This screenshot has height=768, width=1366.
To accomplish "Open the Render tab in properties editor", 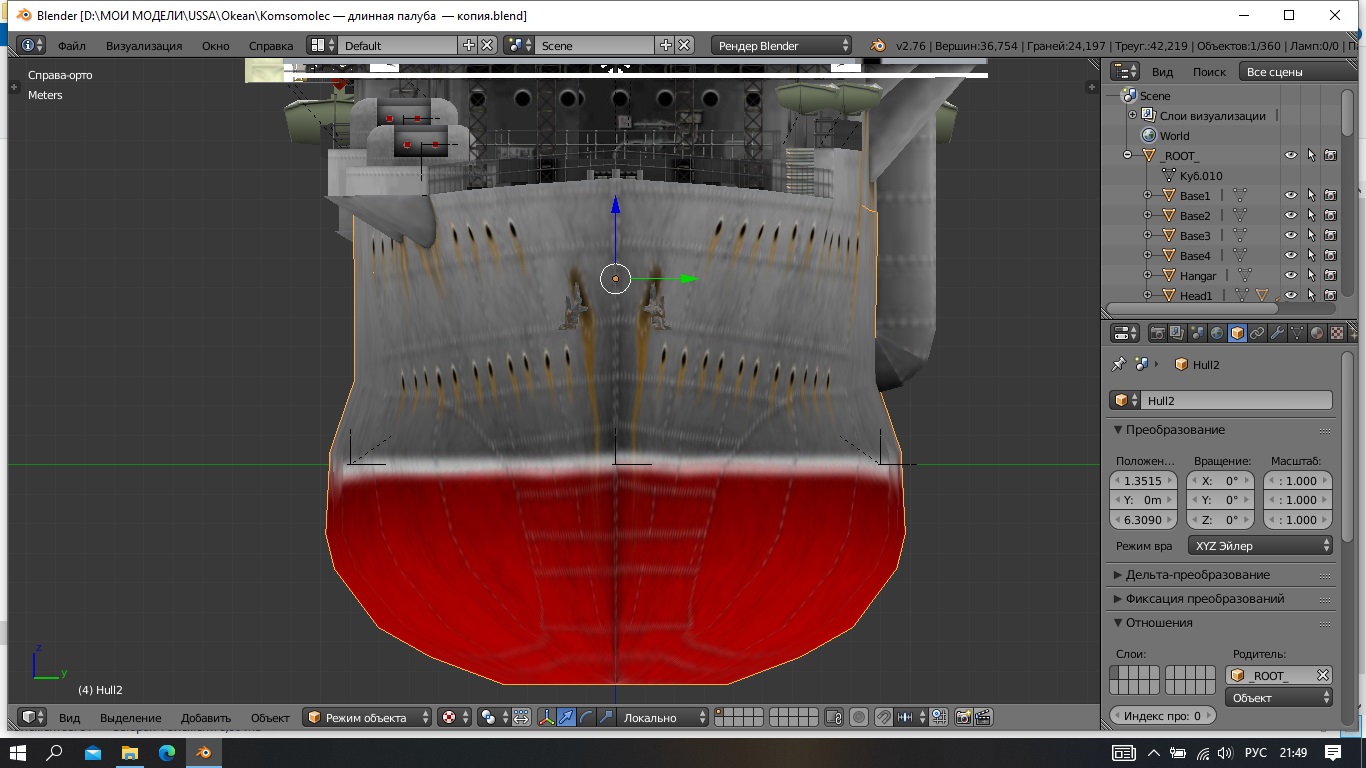I will [1158, 333].
